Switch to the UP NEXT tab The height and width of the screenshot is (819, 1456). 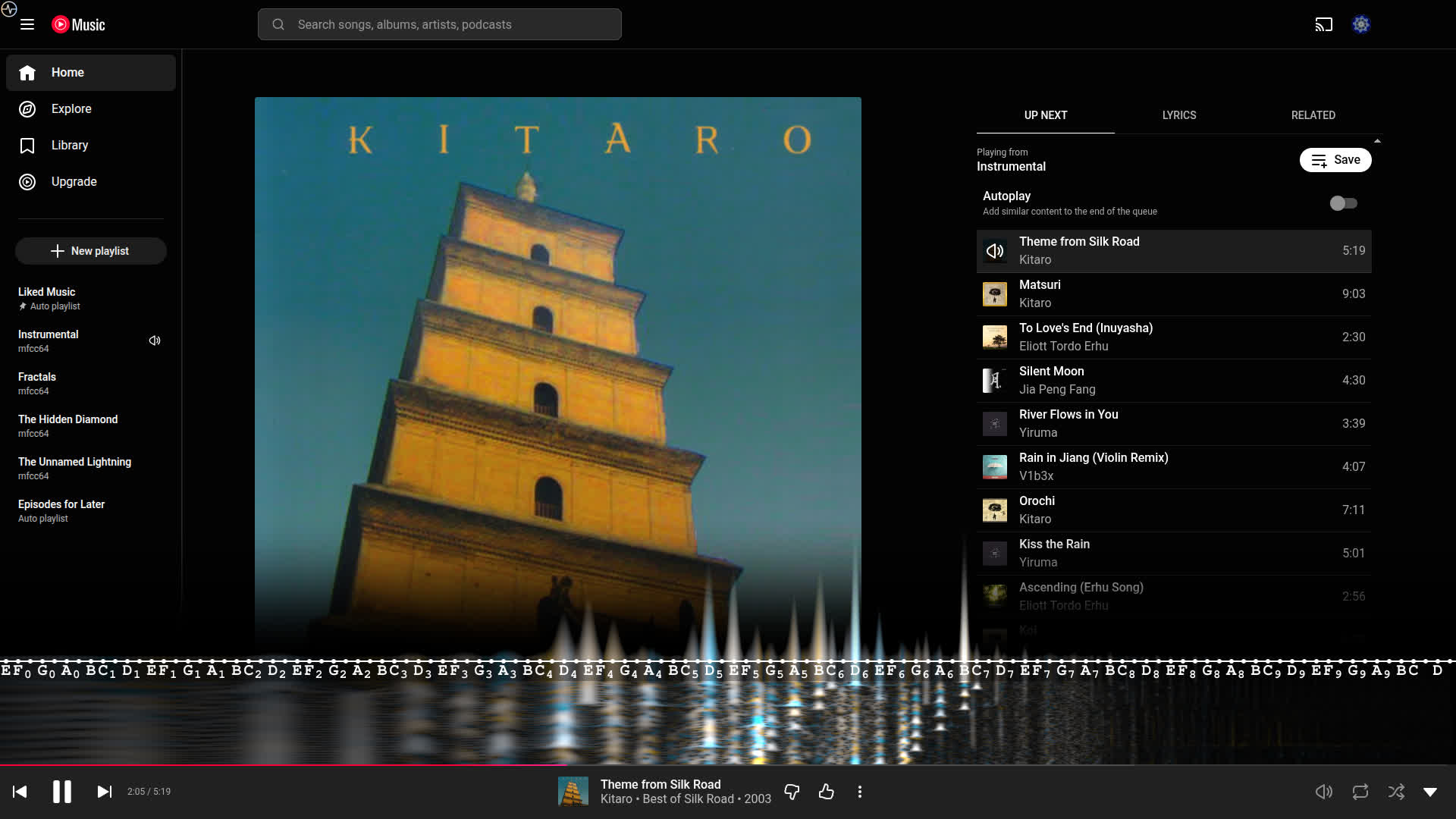(x=1046, y=115)
